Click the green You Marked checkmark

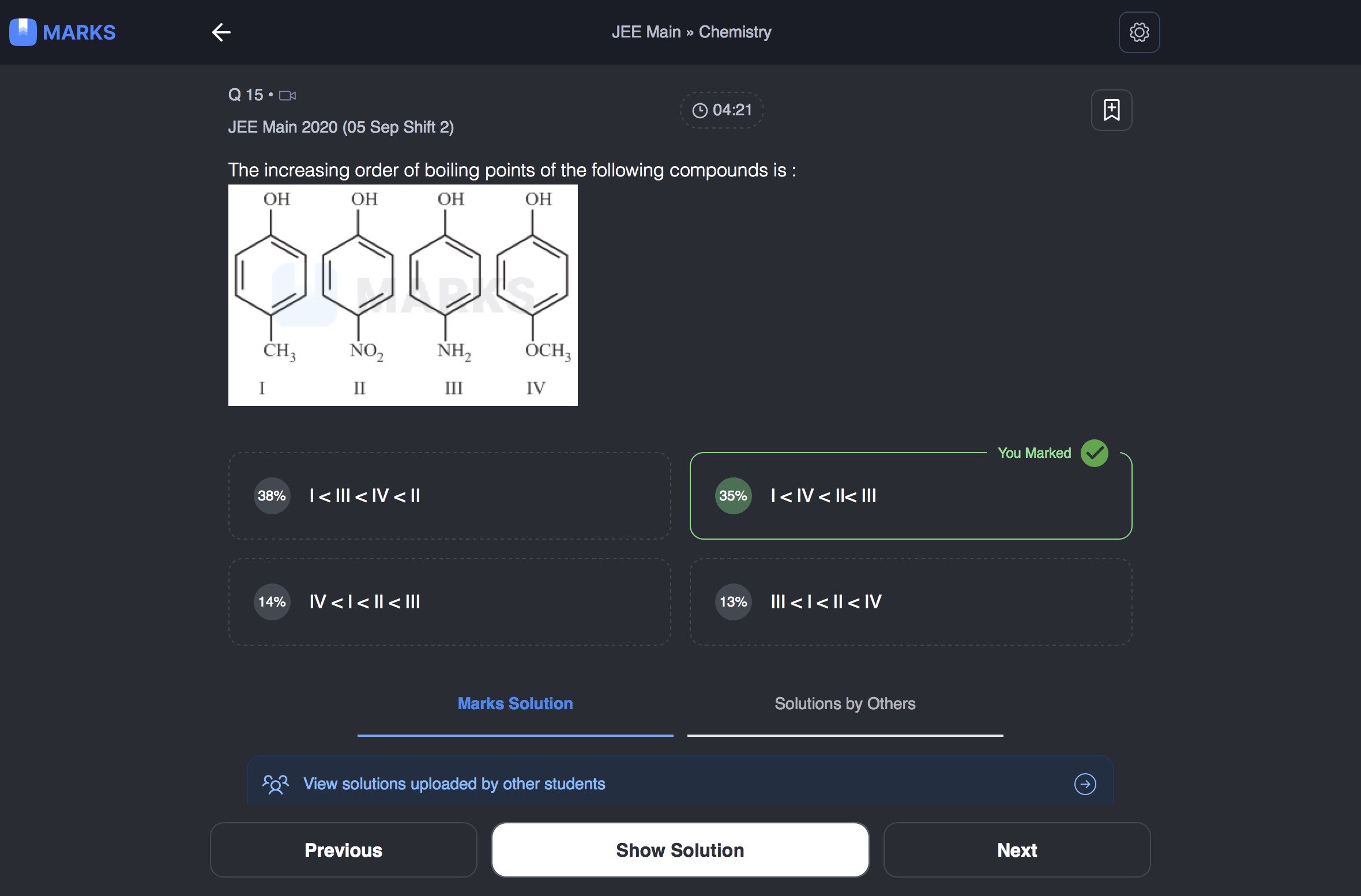click(x=1094, y=453)
